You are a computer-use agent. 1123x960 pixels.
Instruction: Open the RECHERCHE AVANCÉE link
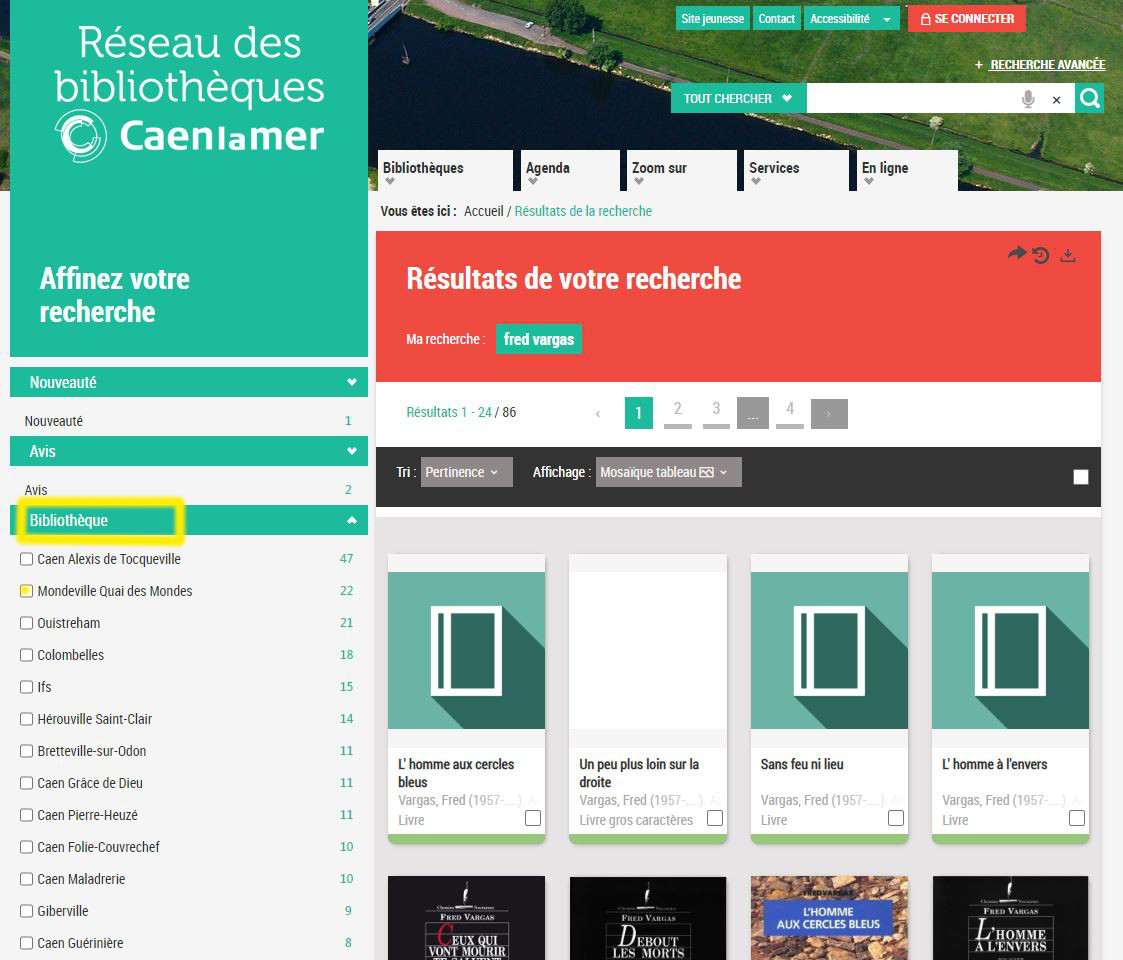[x=1046, y=65]
